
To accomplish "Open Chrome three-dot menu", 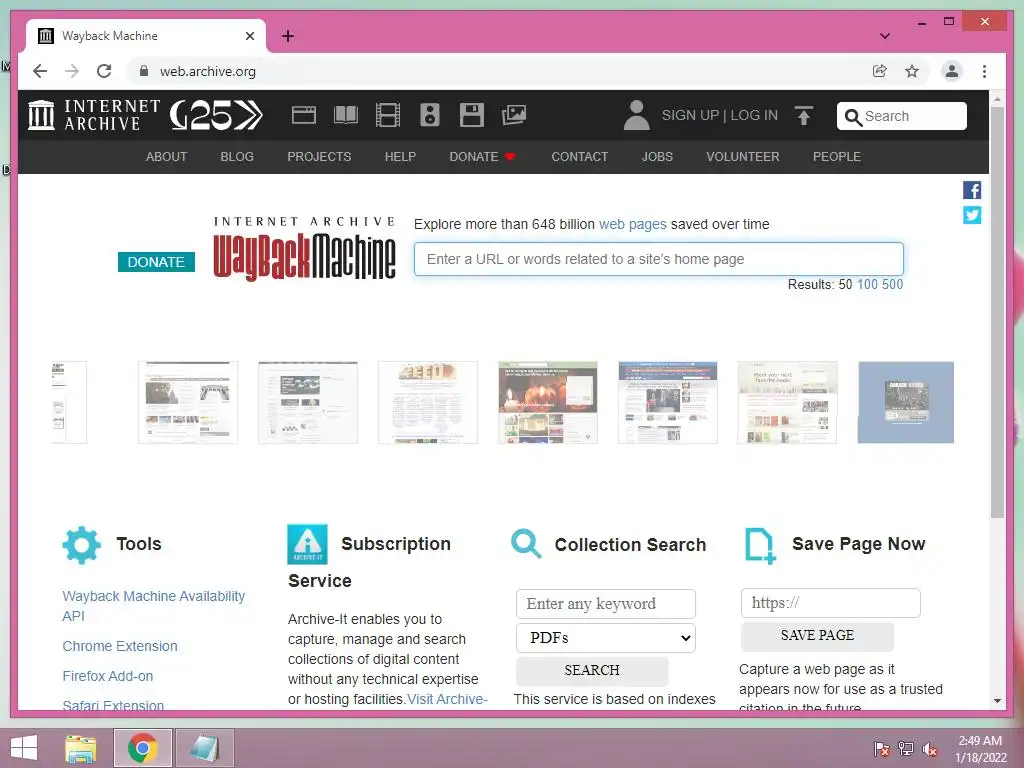I will point(984,71).
